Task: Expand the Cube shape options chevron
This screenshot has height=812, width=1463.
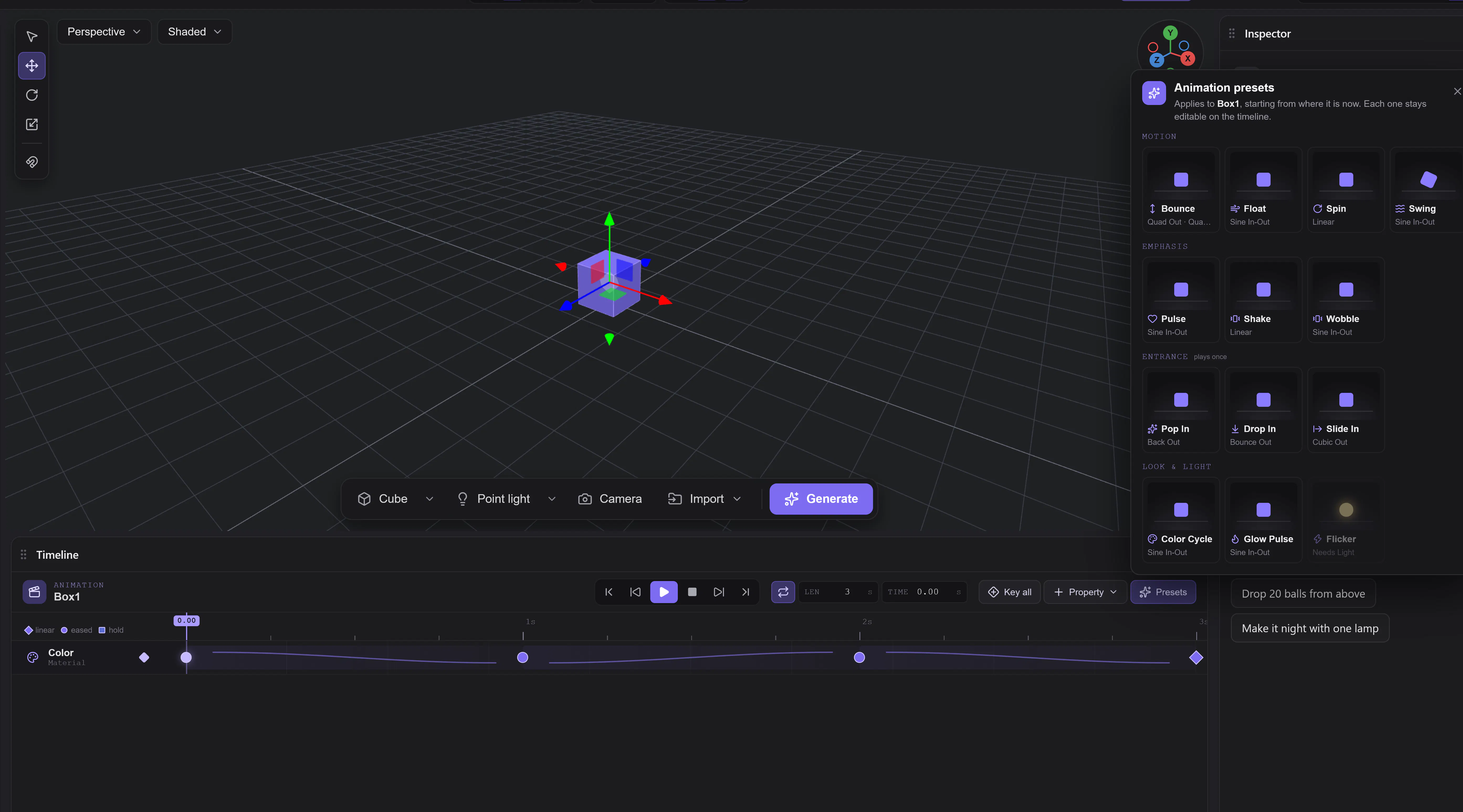Action: [429, 499]
